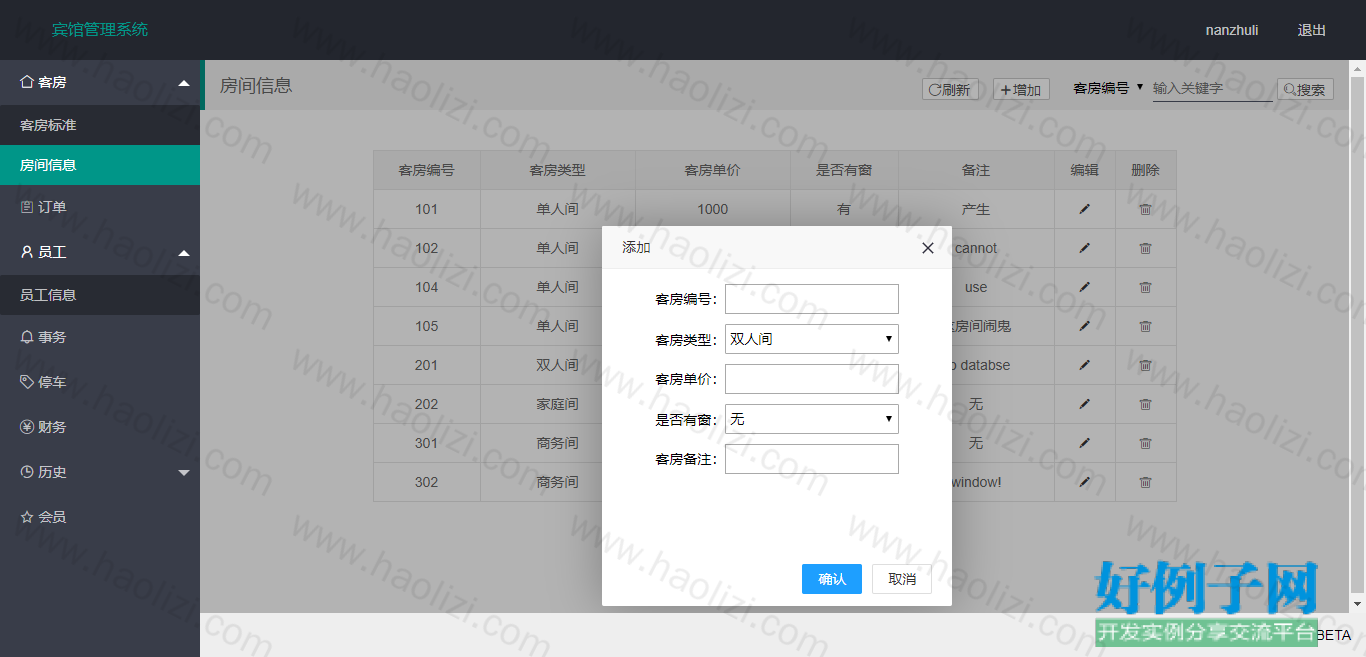The width and height of the screenshot is (1366, 657).
Task: Delete room 102 with trash icon
Action: coord(1146,248)
